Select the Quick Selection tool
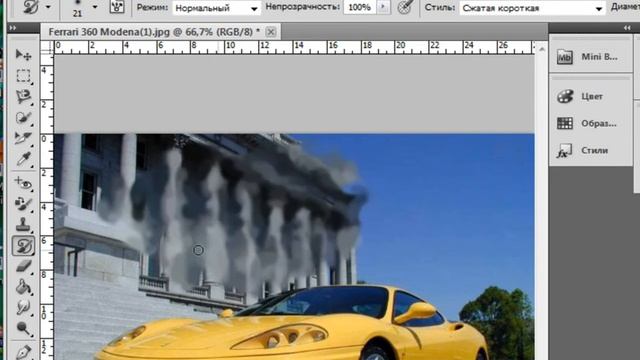 [23, 118]
